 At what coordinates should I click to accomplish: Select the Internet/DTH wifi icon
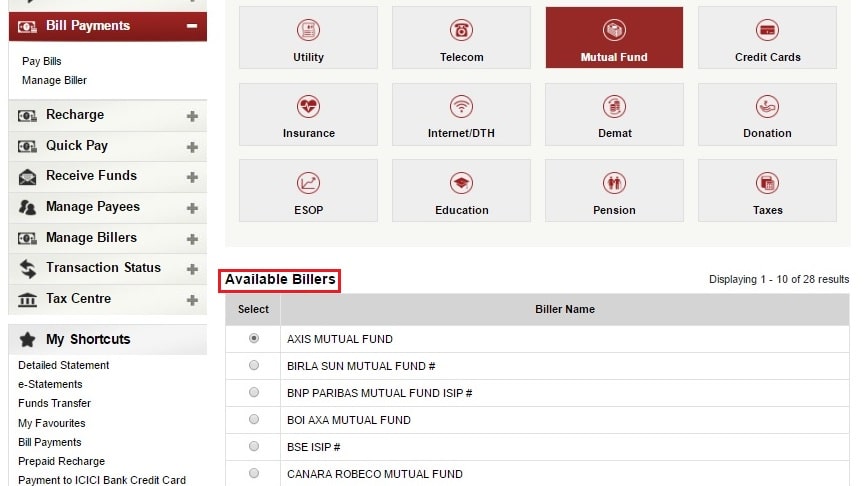(461, 106)
